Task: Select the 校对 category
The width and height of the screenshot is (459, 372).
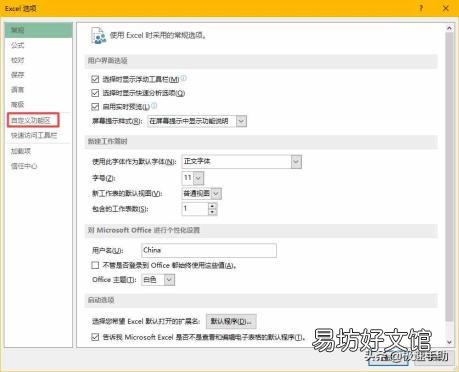Action: pyautogui.click(x=39, y=60)
